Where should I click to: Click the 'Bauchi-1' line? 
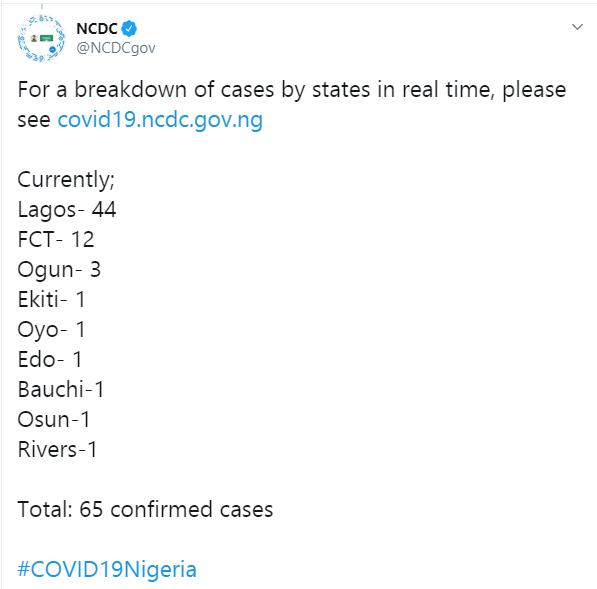(x=61, y=389)
